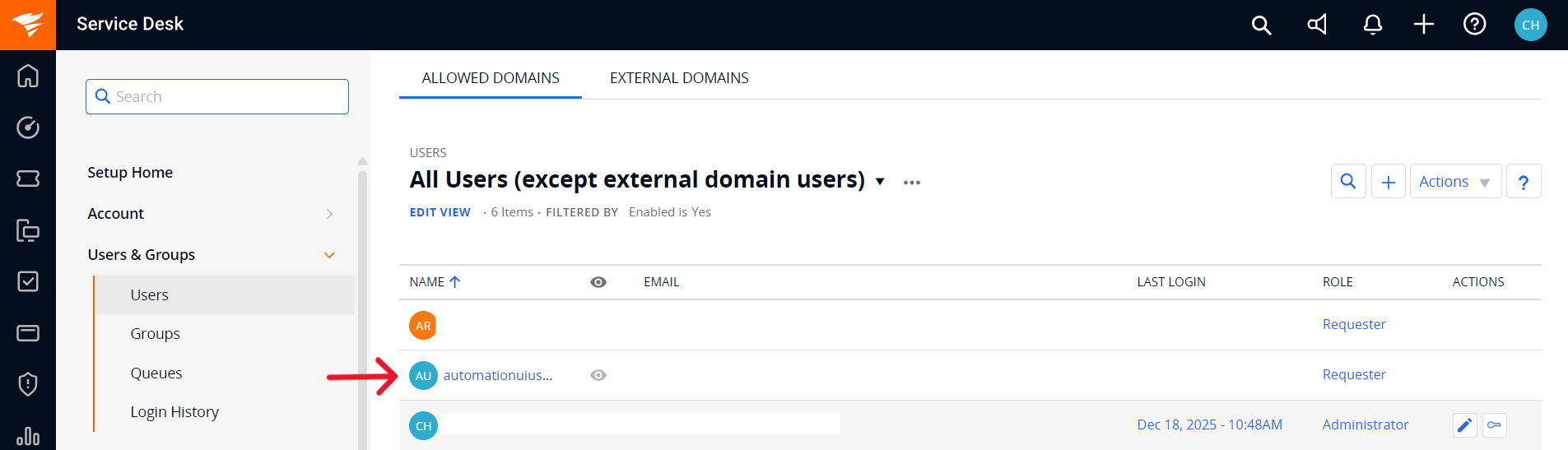The width and height of the screenshot is (1568, 450).
Task: Select Groups in the setup menu
Action: (155, 334)
